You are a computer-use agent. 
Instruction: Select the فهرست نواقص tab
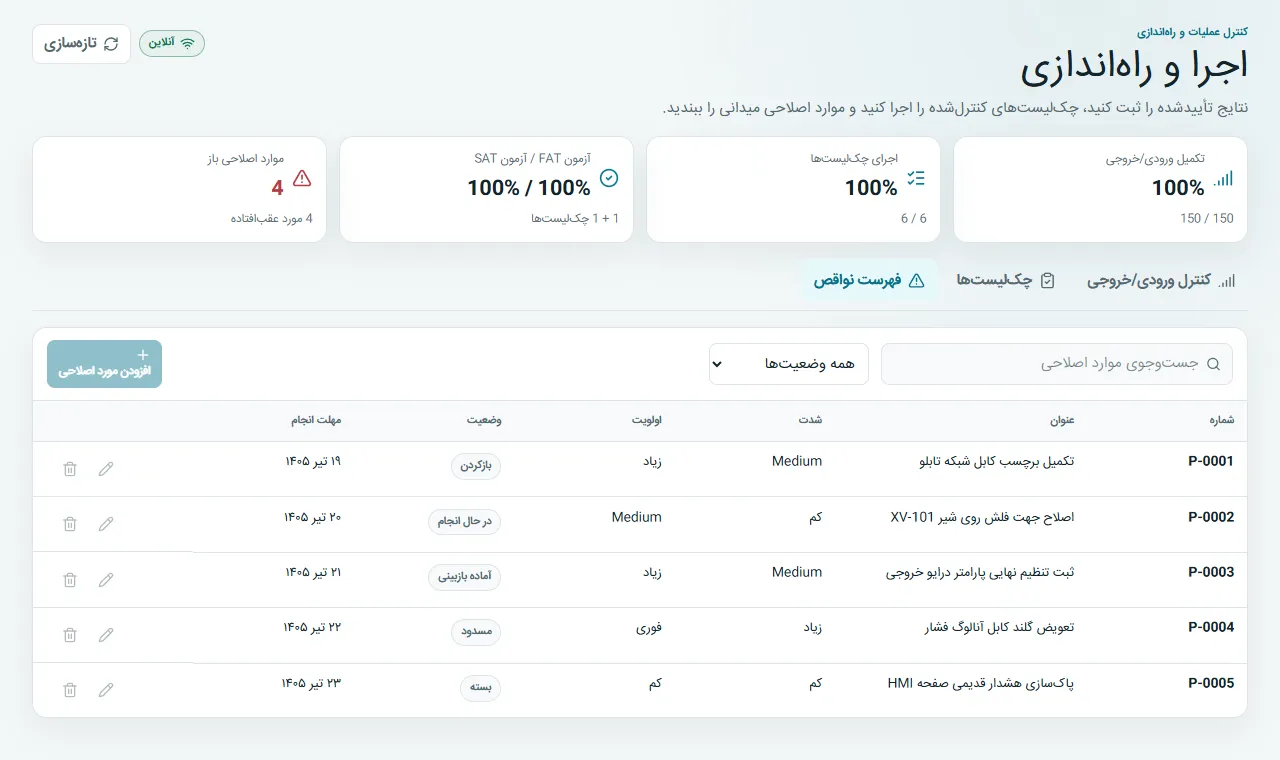(869, 281)
